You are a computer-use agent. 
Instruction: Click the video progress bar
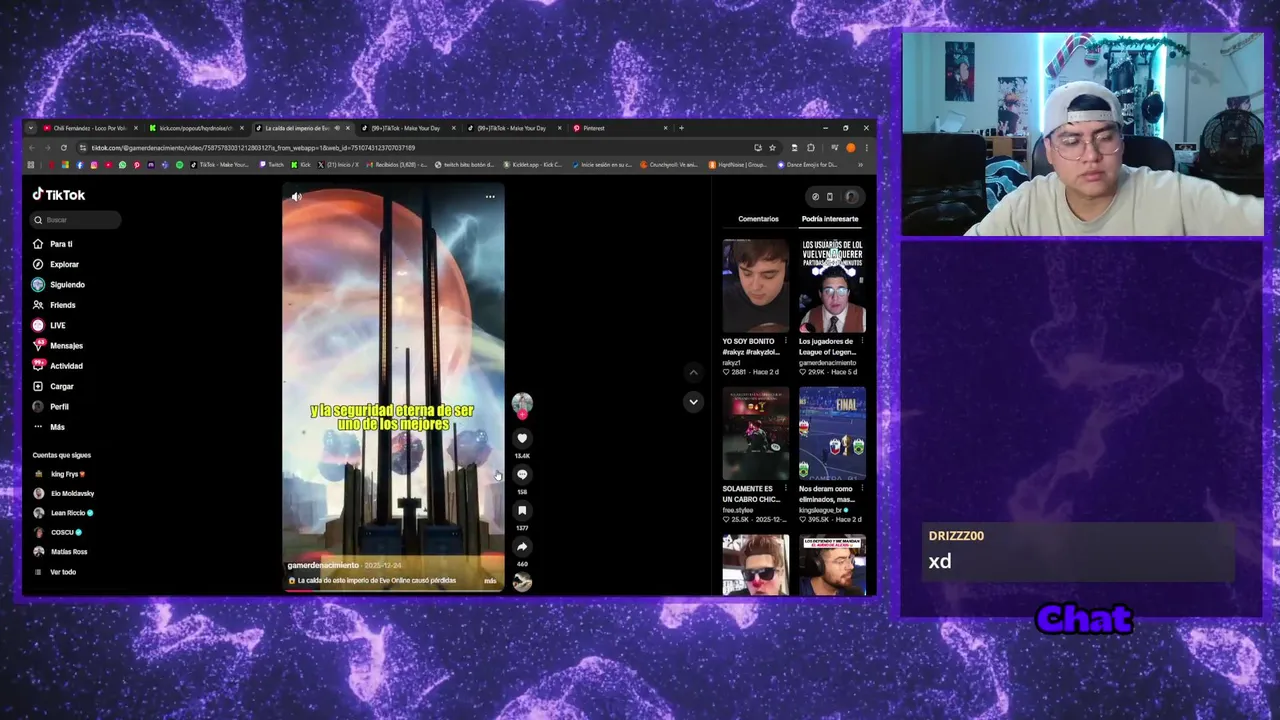(x=393, y=590)
